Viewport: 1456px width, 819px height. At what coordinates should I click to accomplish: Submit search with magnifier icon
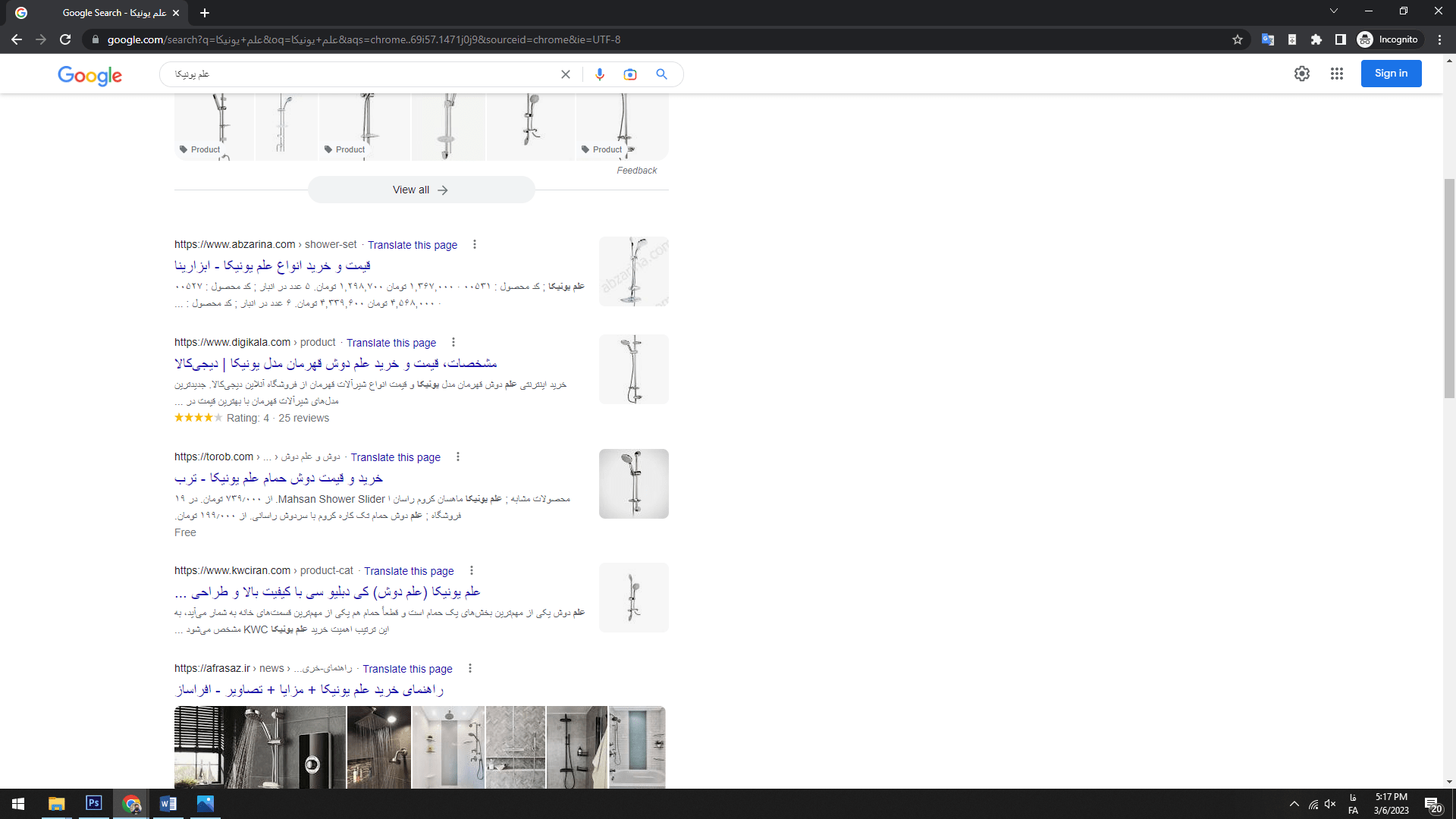point(662,74)
